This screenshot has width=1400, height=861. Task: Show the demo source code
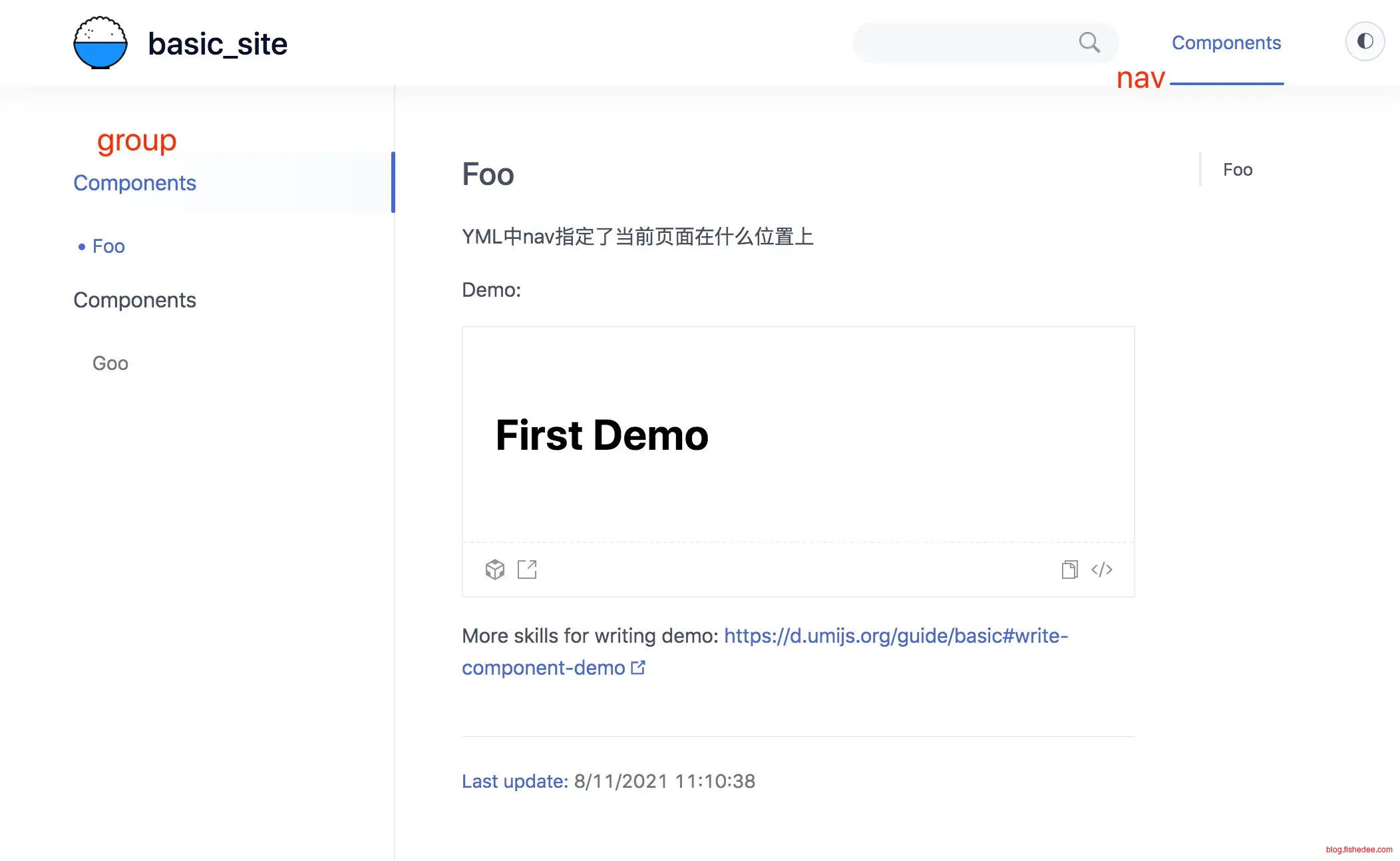(x=1102, y=570)
